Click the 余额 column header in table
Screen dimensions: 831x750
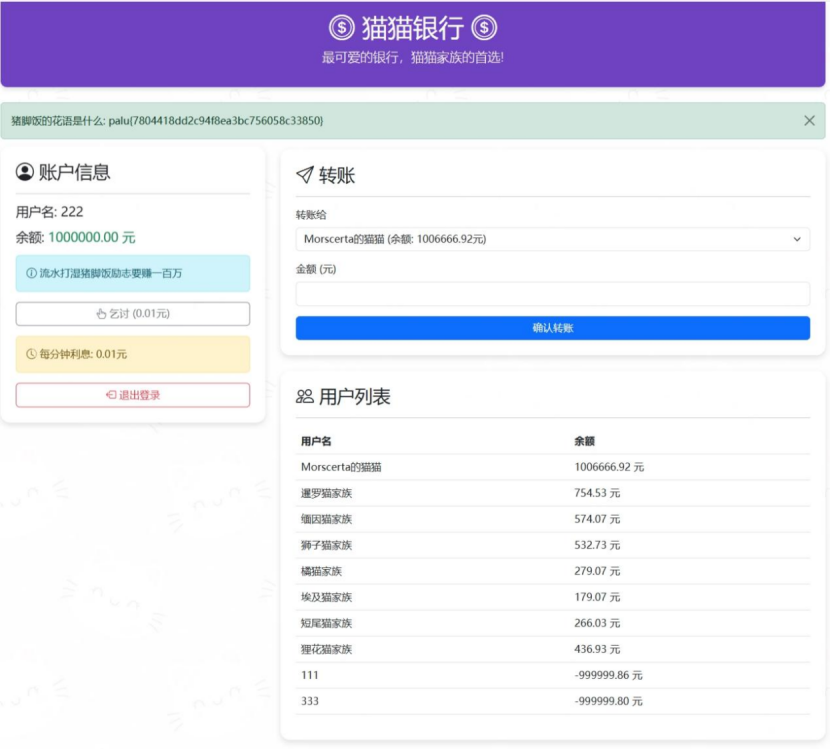point(584,441)
